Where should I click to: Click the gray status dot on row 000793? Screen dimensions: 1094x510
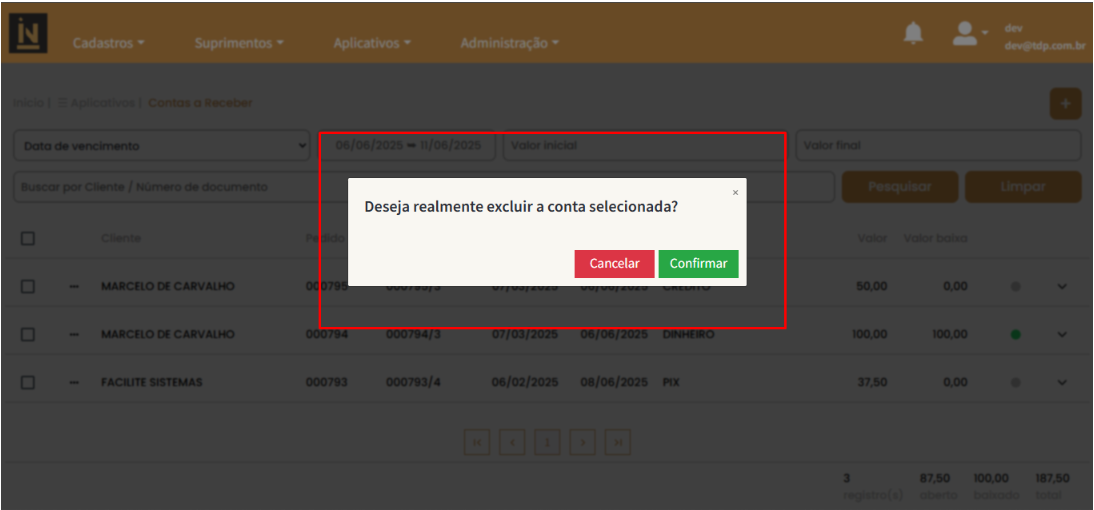[1016, 383]
